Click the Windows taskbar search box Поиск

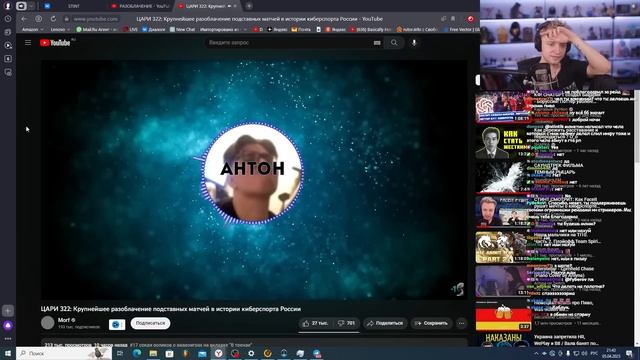pos(64,353)
